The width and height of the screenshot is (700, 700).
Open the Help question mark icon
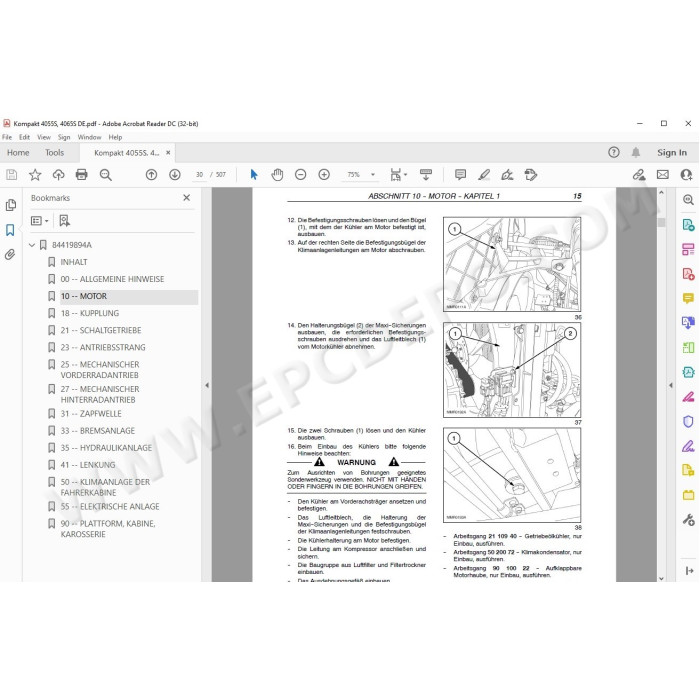(614, 152)
